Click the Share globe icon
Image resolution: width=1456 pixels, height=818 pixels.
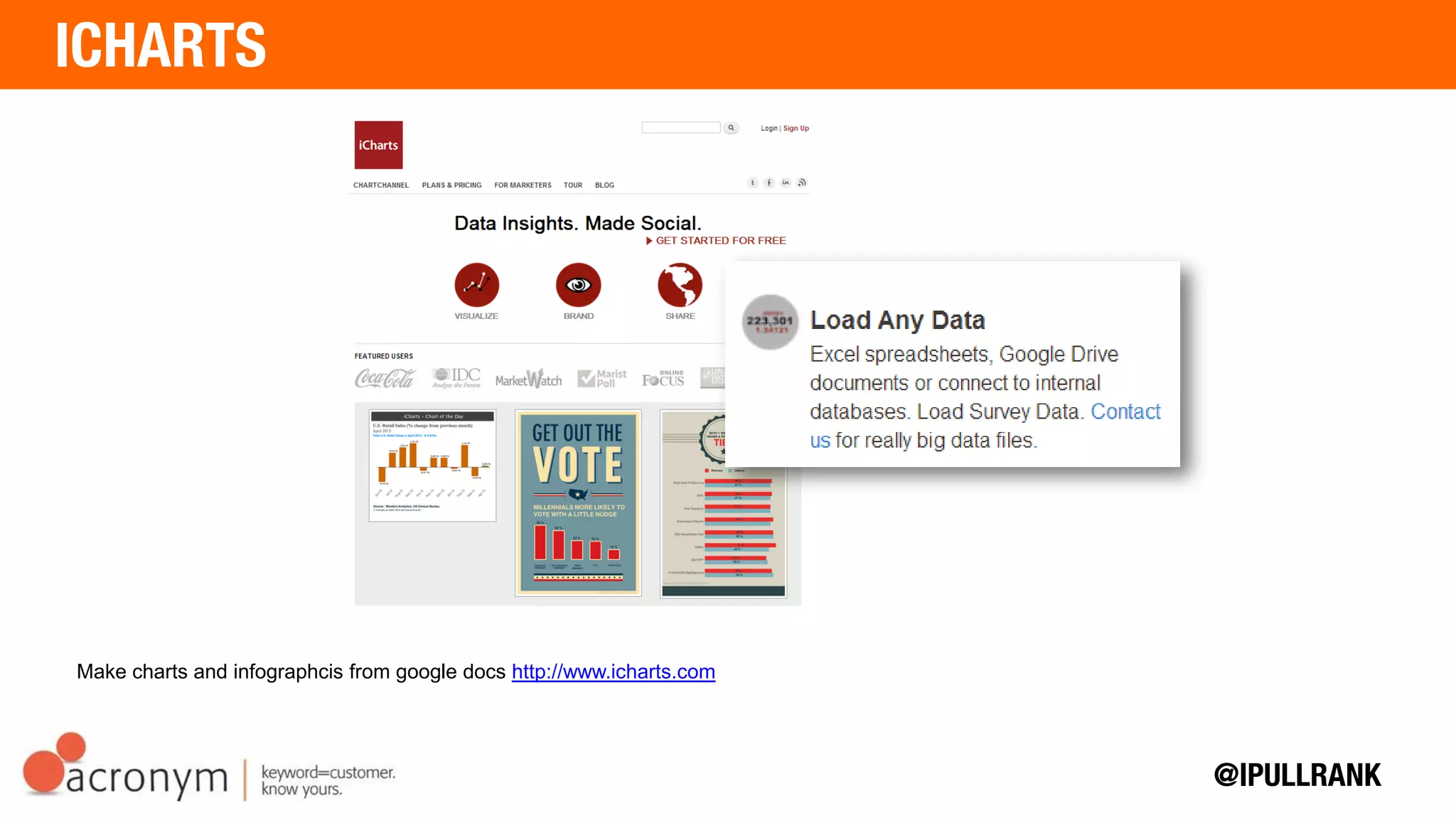tap(680, 285)
